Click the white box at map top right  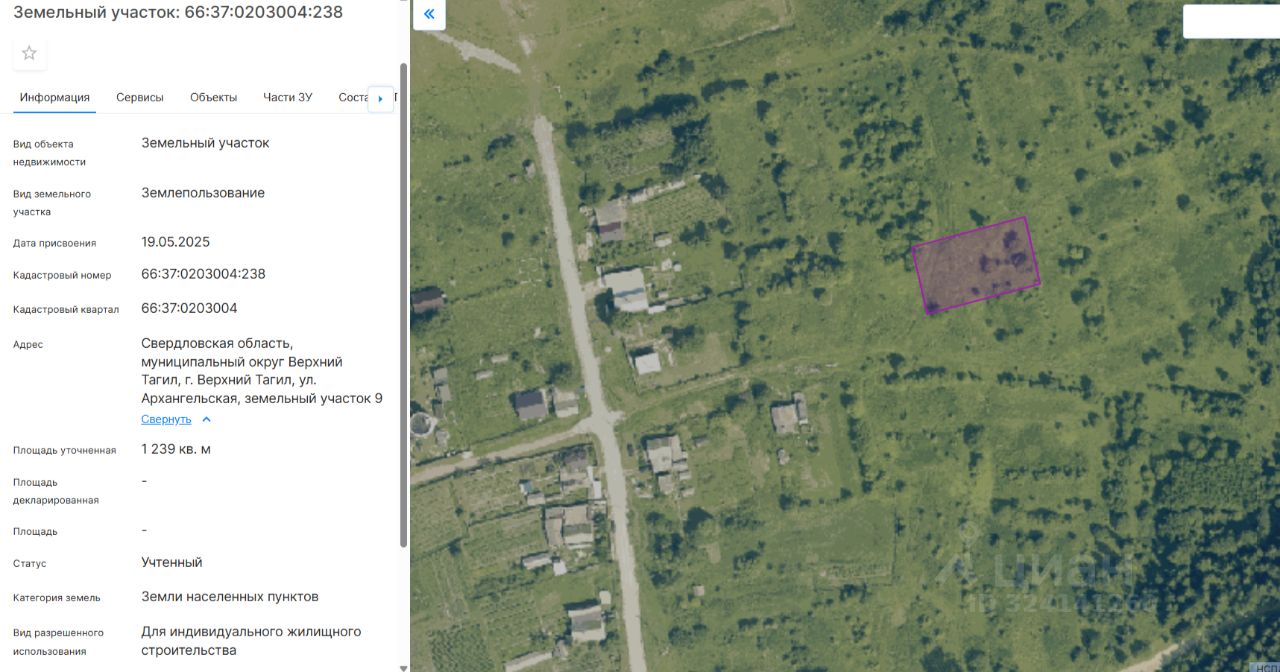[1231, 21]
